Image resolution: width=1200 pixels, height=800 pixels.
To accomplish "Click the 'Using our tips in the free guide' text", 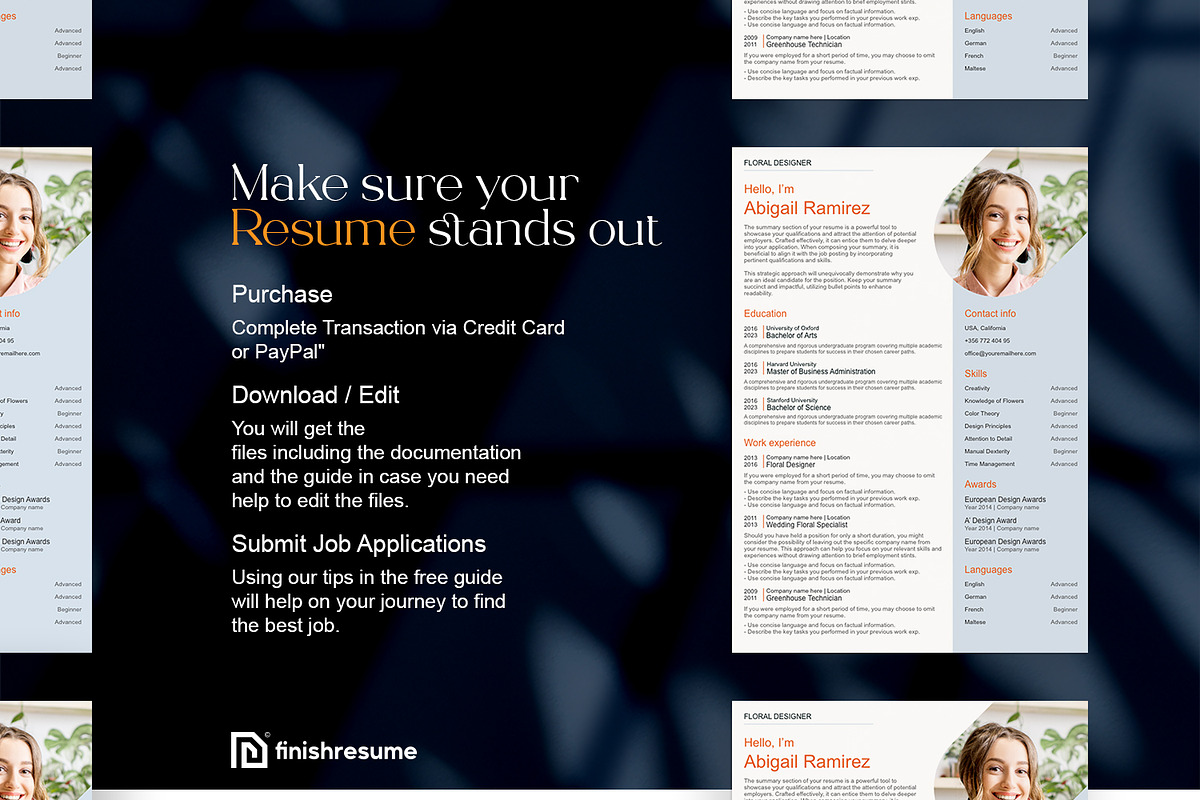I will 367,577.
